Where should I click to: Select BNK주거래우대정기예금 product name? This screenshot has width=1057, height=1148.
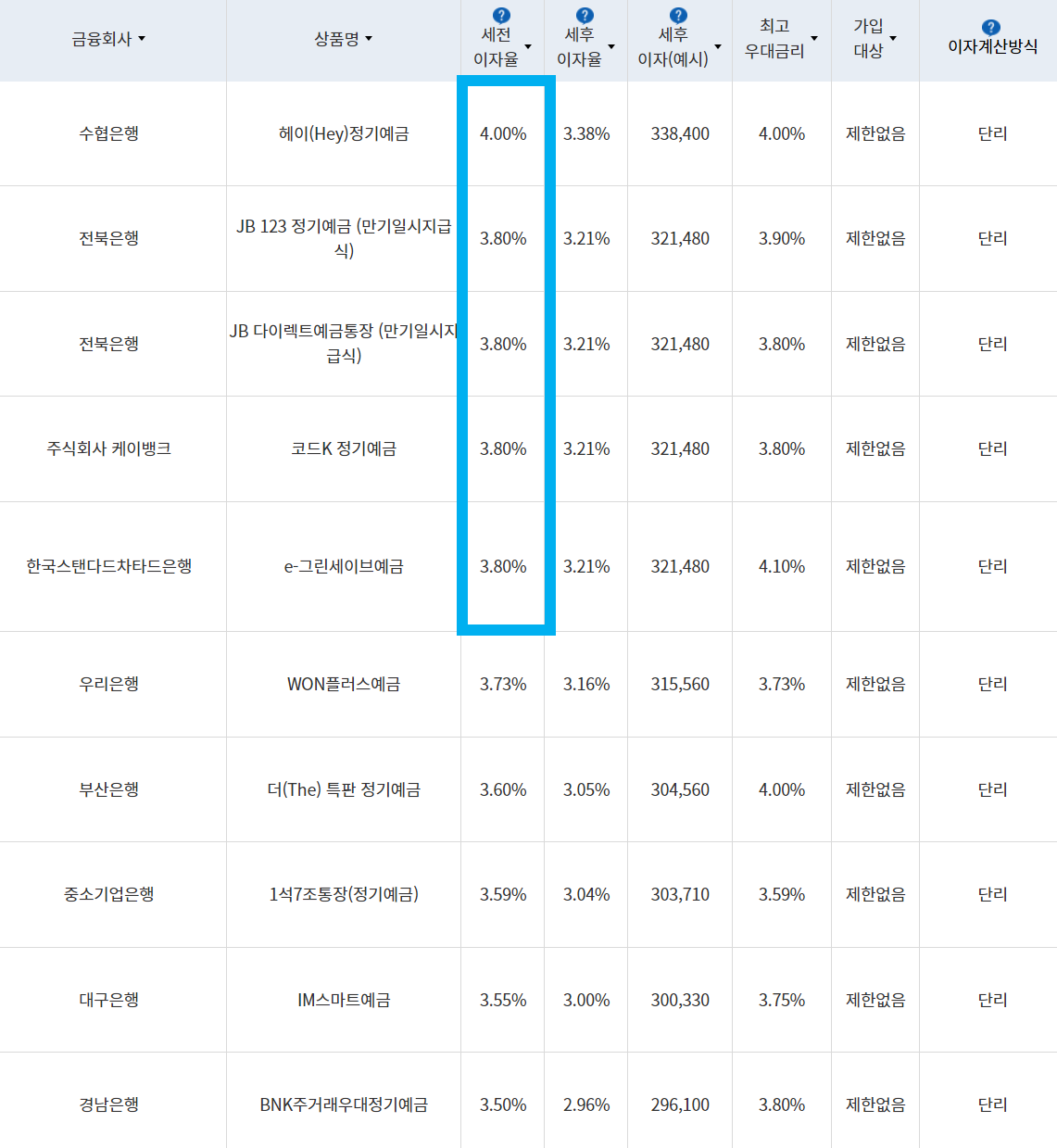tap(344, 1104)
